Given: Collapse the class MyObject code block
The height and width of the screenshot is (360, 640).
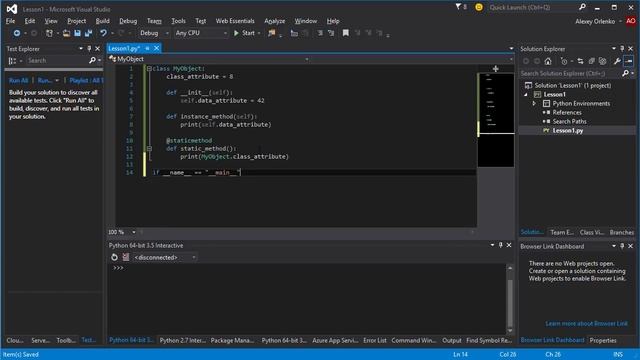Looking at the screenshot, I should pyautogui.click(x=149, y=69).
